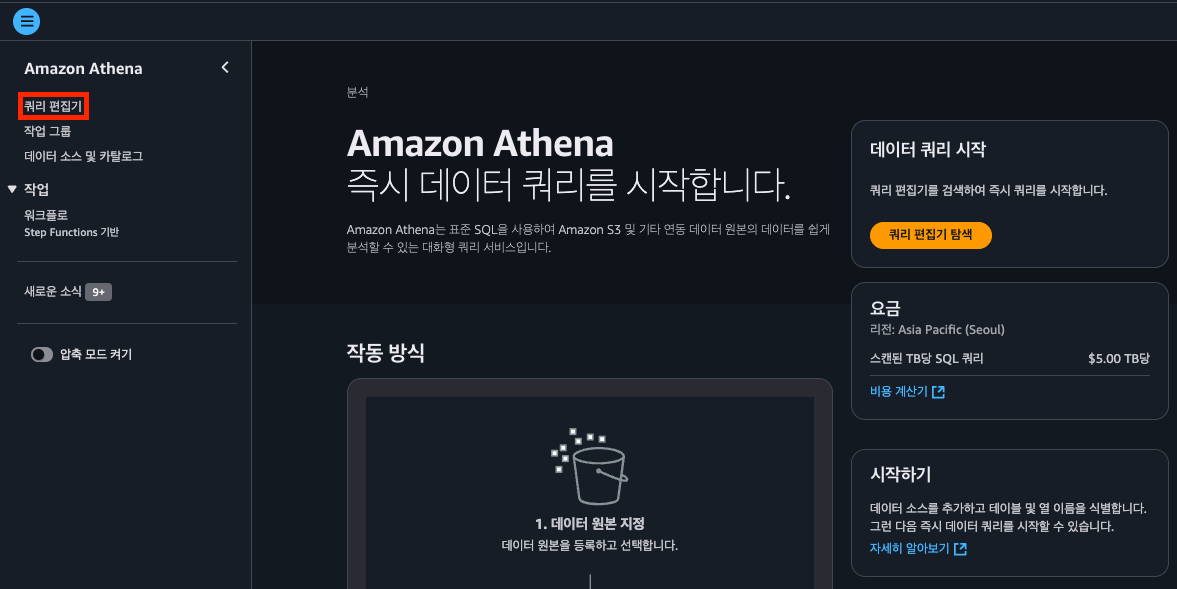The height and width of the screenshot is (589, 1177).
Task: Click the 작업 section header label
Action: point(37,189)
